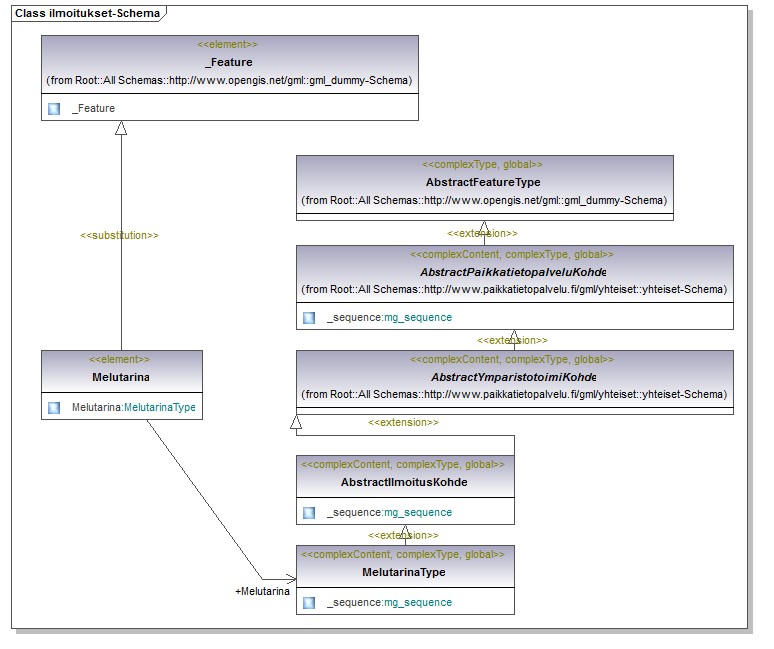This screenshot has width=774, height=649.
Task: Click <<complexType, global>> stereotype of AbstractFeatureType
Action: point(482,164)
